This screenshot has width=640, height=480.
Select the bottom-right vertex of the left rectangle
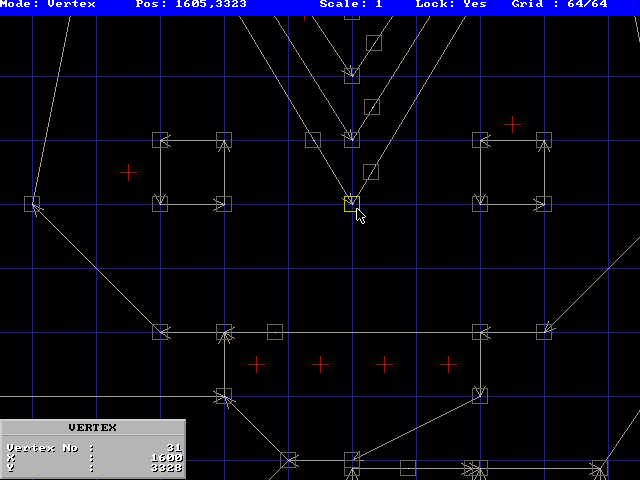click(x=224, y=204)
